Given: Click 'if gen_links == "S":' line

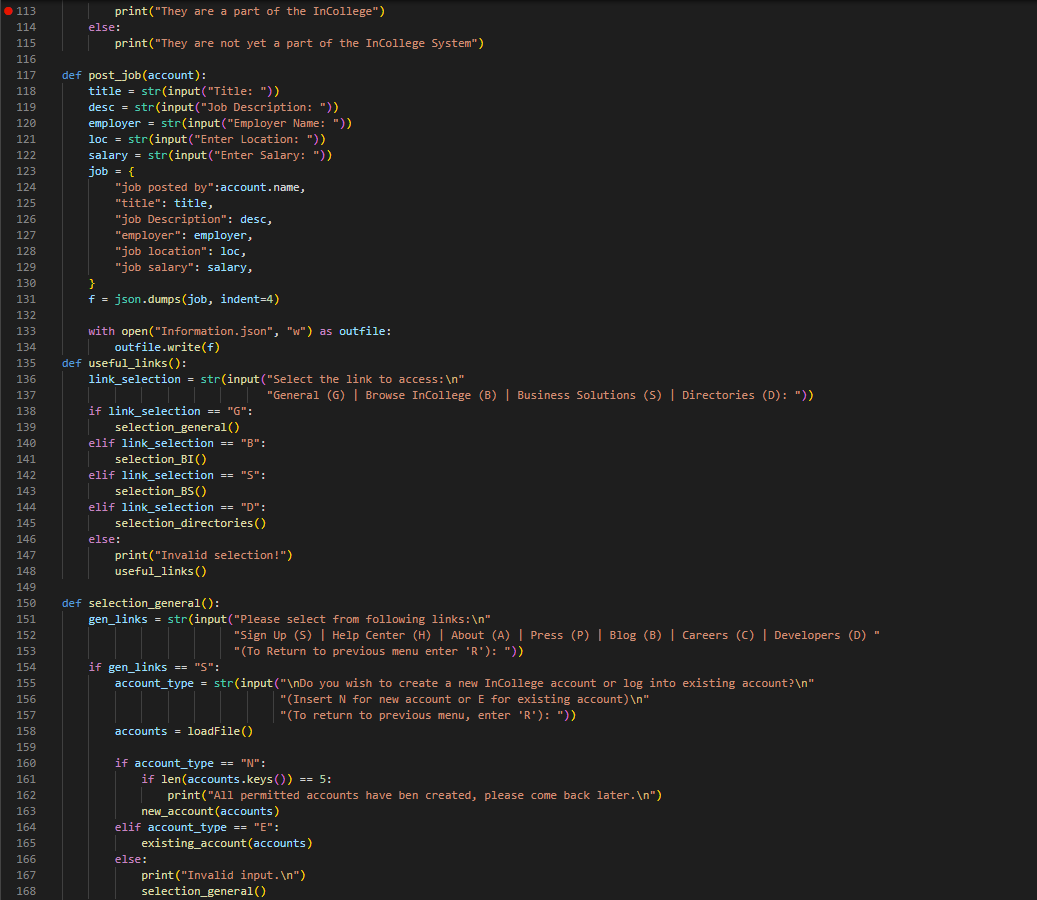Looking at the screenshot, I should point(154,667).
